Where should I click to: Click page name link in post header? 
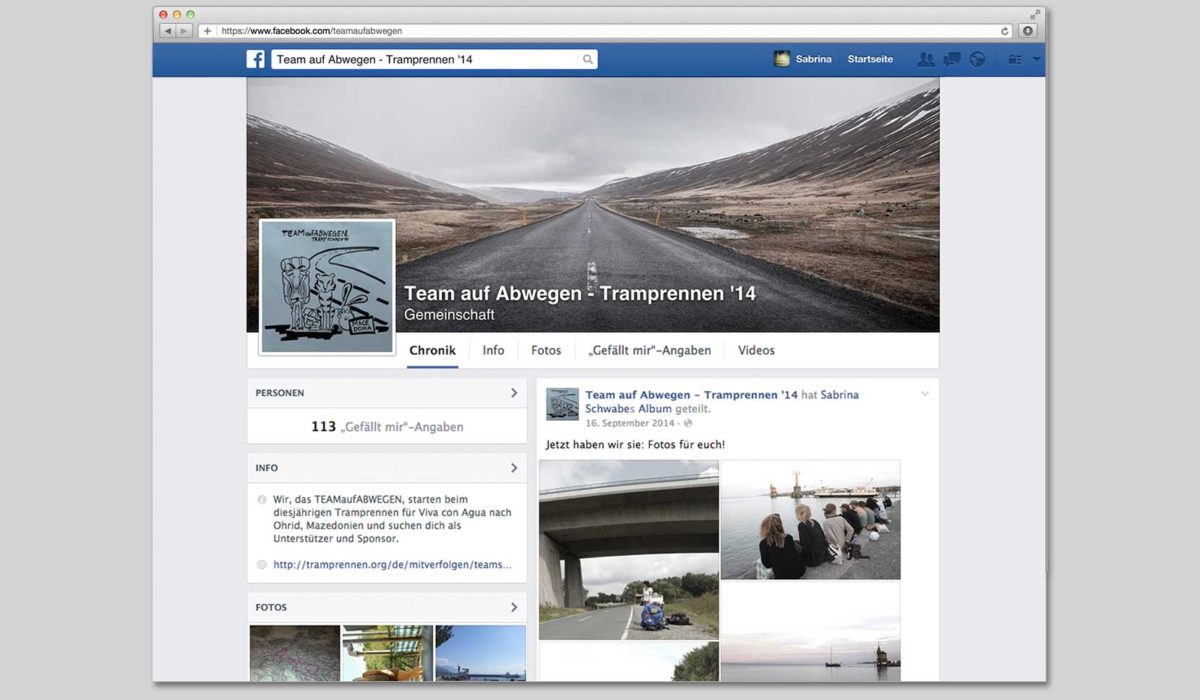pyautogui.click(x=692, y=395)
